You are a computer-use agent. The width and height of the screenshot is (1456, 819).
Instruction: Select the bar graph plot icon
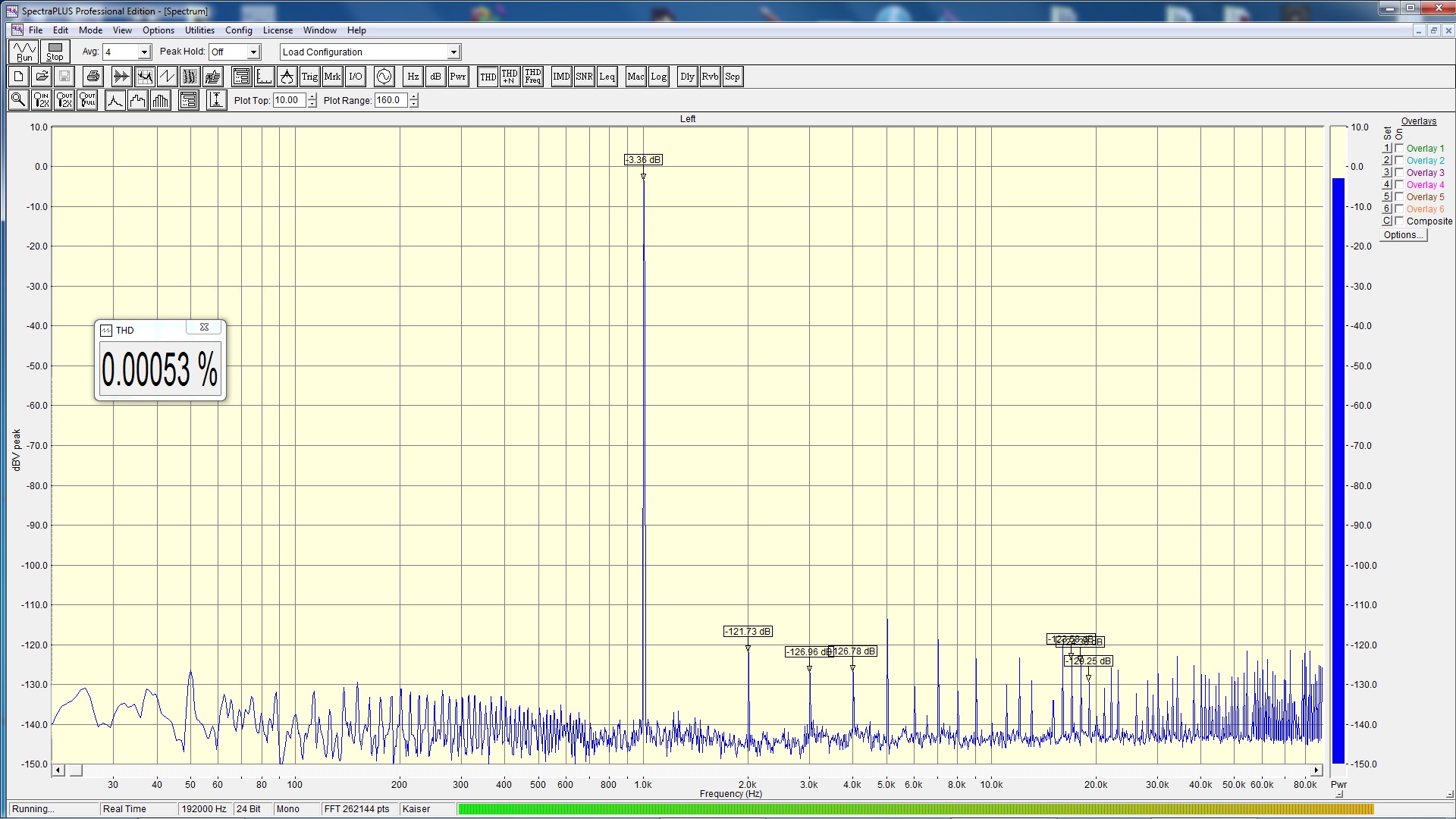click(161, 100)
